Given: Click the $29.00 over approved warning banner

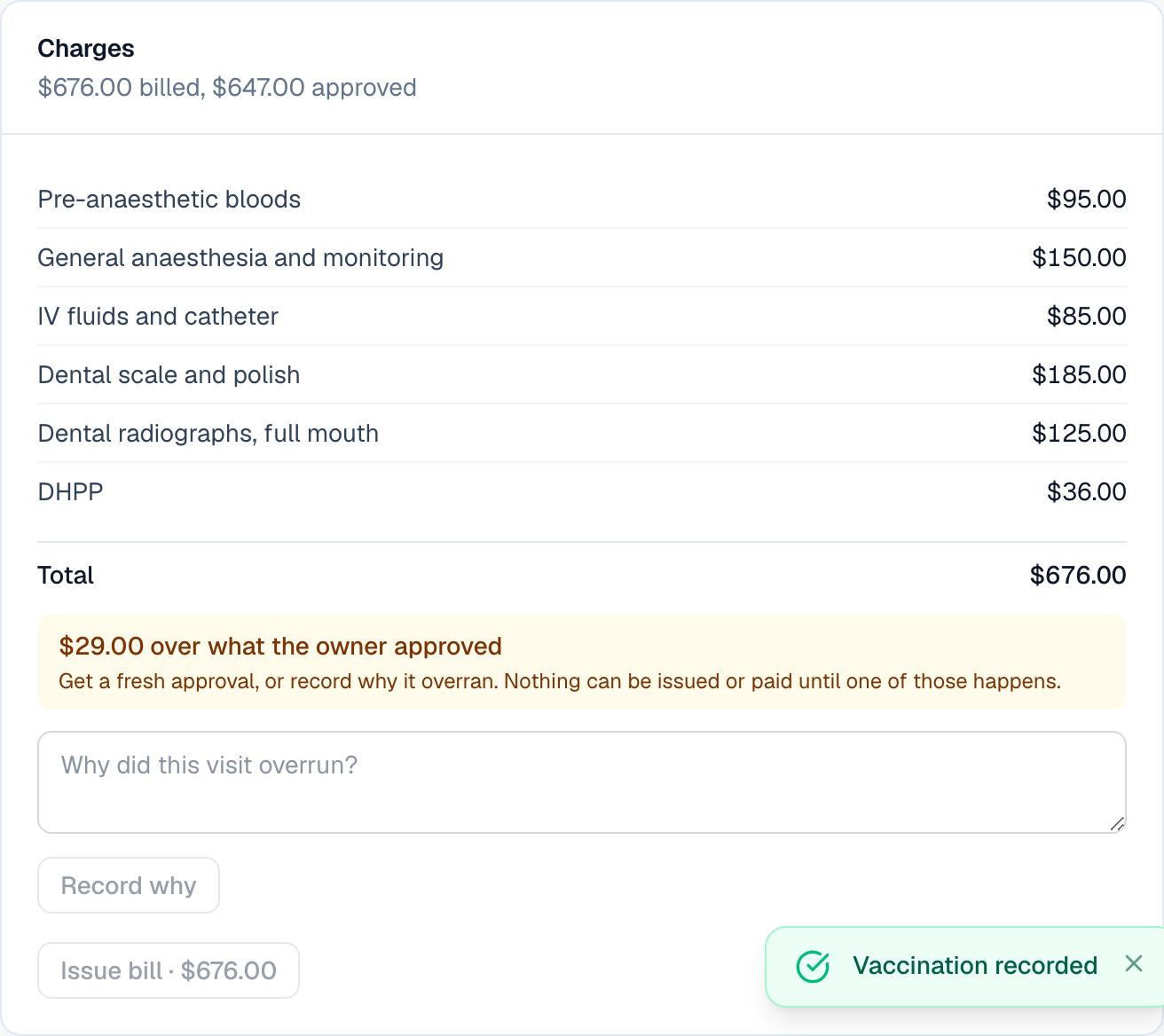Looking at the screenshot, I should point(582,662).
